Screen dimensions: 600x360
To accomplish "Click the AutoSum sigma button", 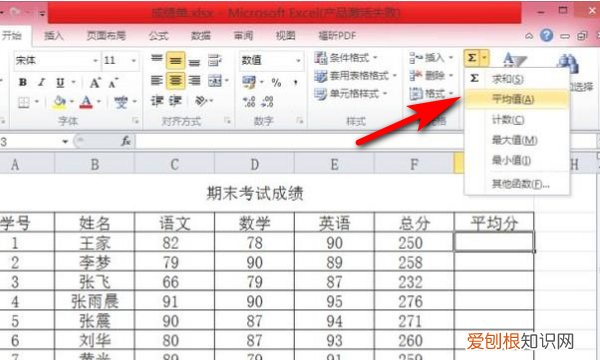I will [x=472, y=58].
